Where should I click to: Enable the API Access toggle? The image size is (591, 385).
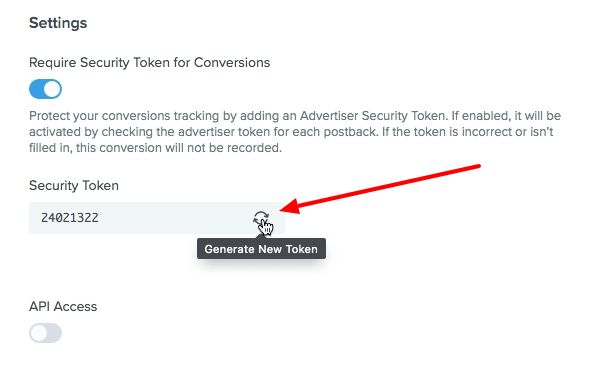click(x=46, y=333)
